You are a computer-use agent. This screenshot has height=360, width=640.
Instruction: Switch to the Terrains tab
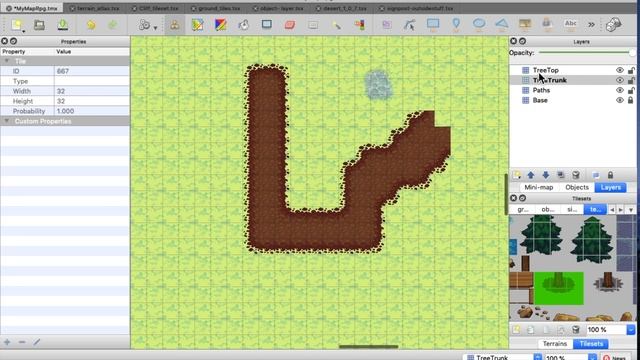[x=555, y=344]
